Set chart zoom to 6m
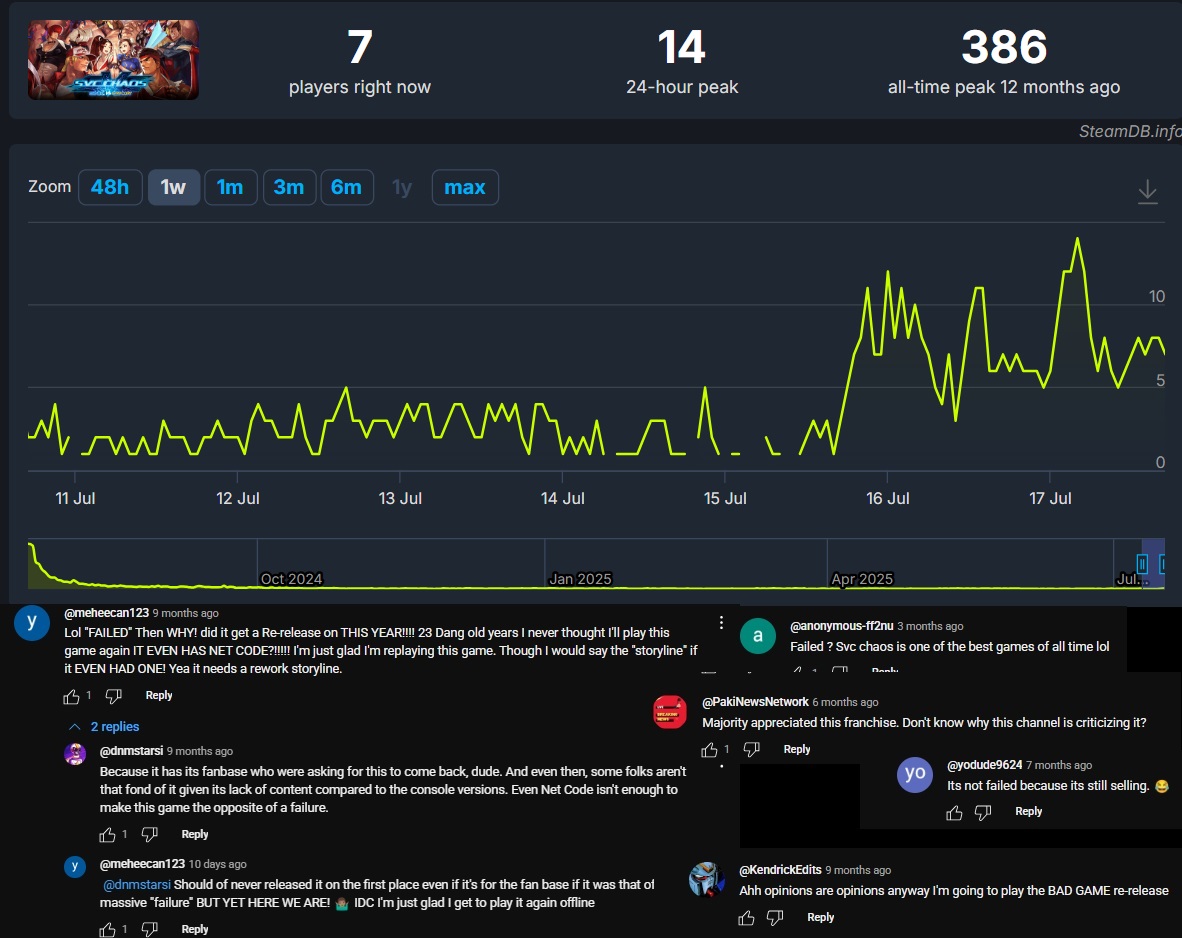The width and height of the screenshot is (1182, 938). [x=347, y=187]
